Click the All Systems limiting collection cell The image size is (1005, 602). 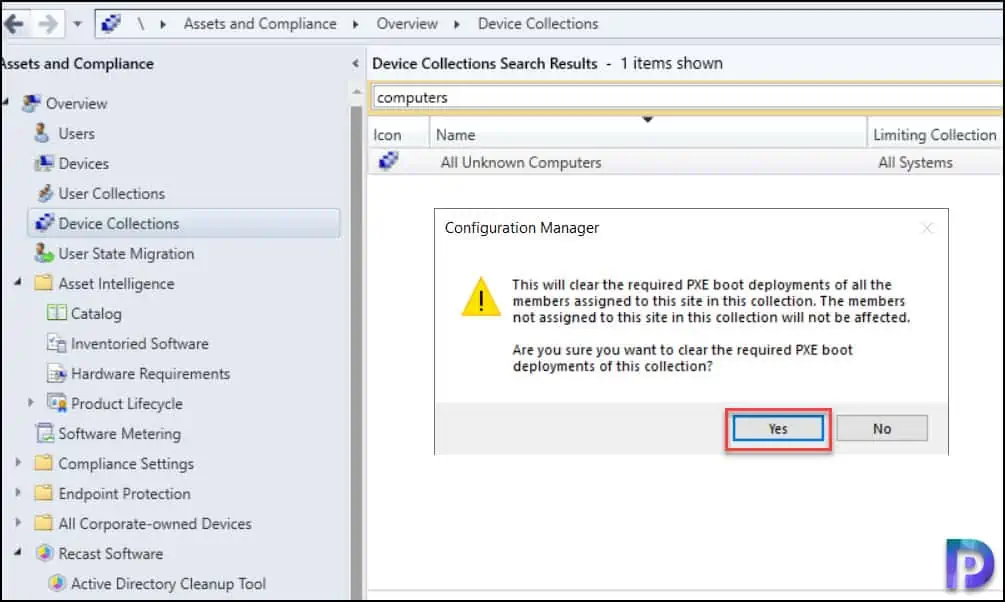tap(915, 163)
